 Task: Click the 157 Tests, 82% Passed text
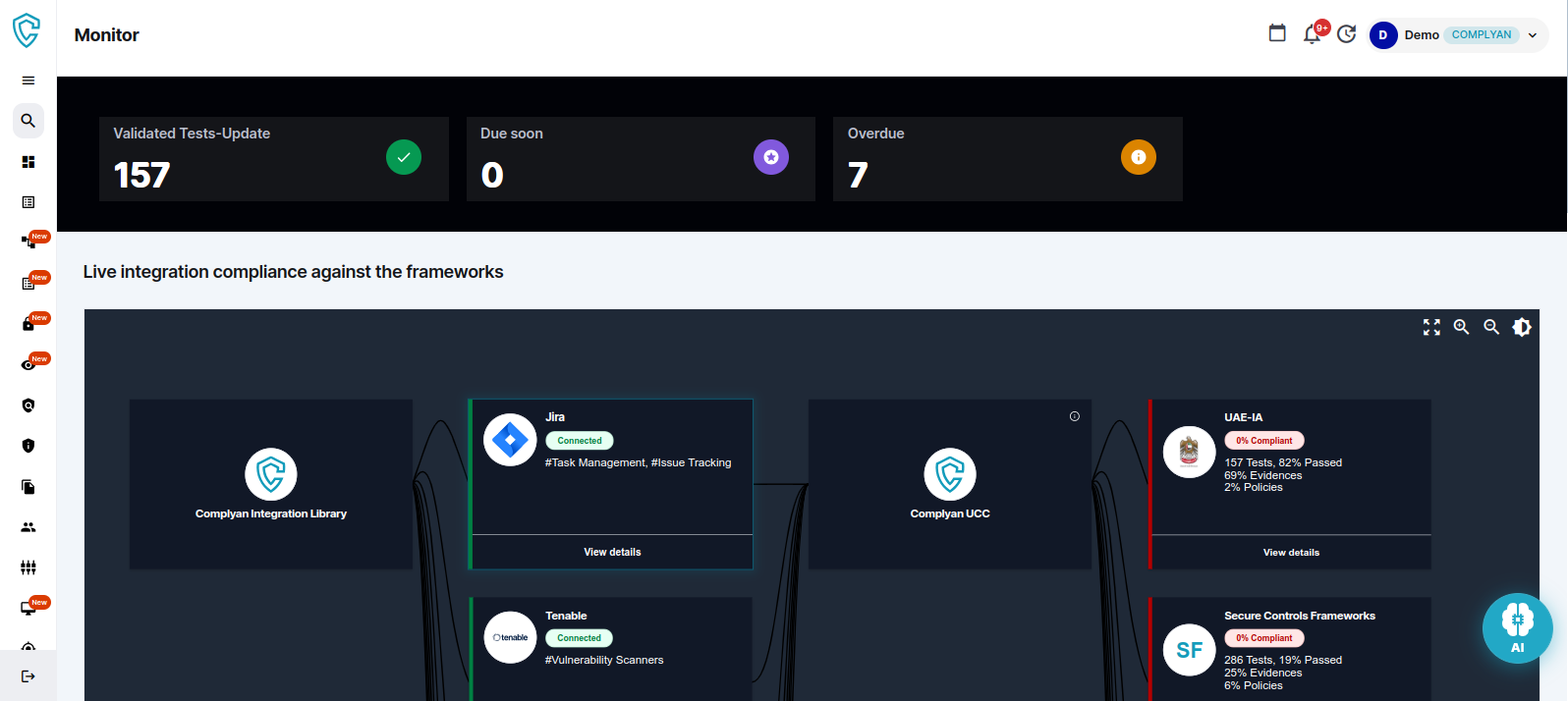[1283, 462]
